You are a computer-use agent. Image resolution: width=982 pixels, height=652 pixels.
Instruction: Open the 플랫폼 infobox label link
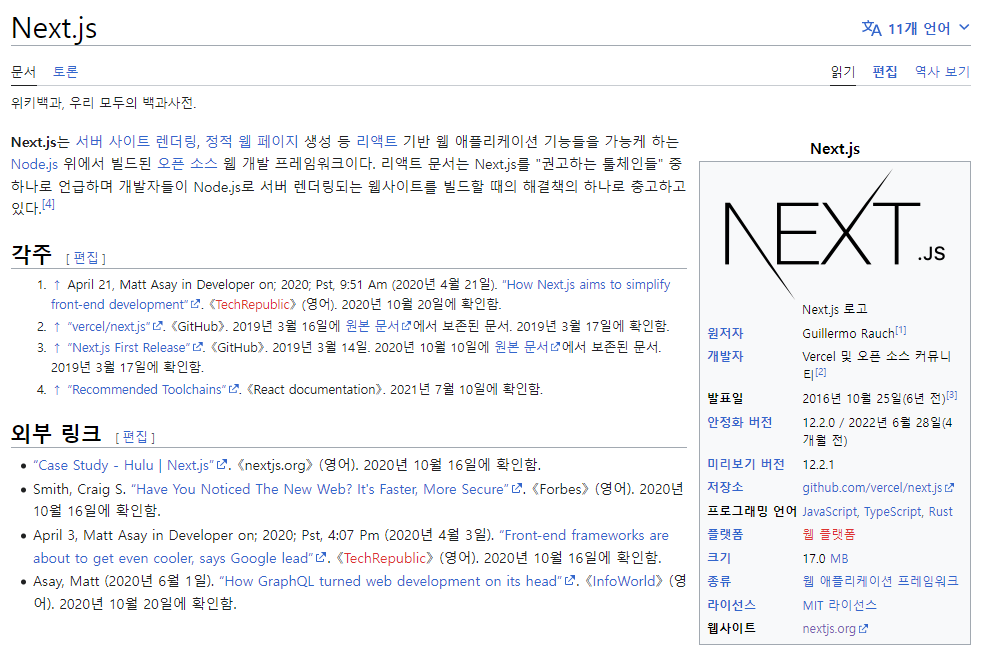pos(725,534)
